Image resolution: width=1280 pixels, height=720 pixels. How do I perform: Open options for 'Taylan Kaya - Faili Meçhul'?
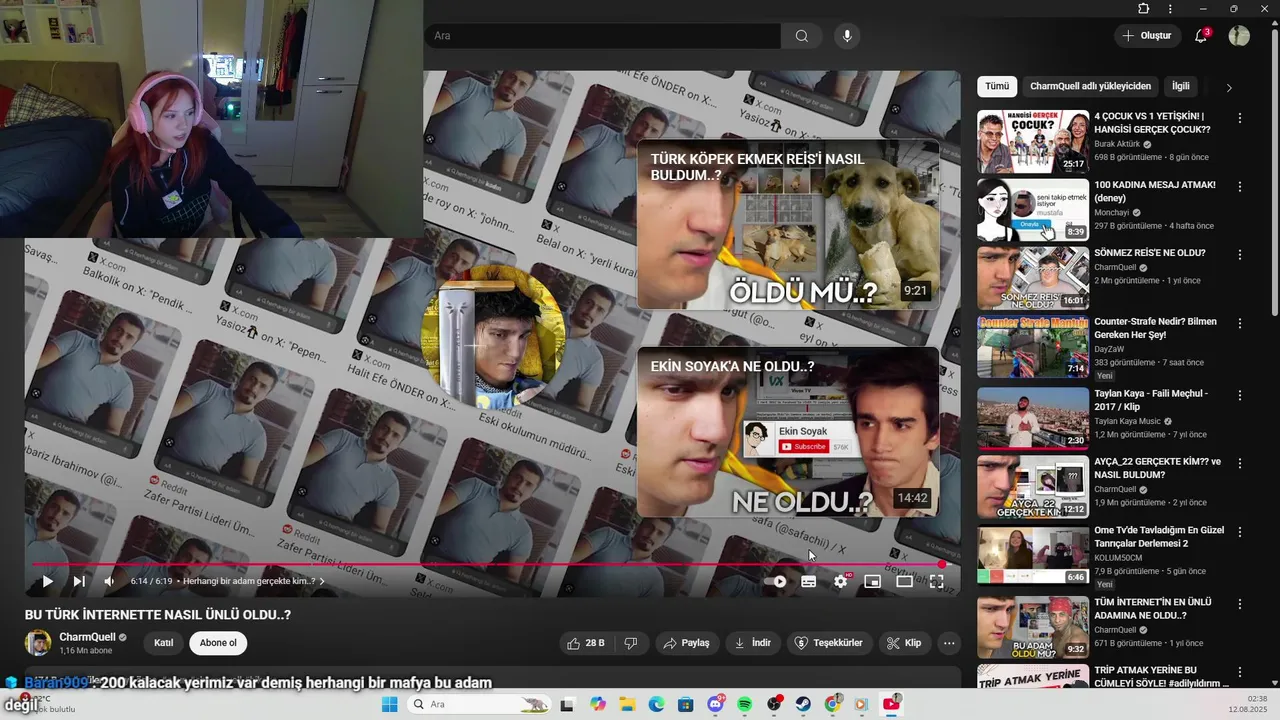coord(1240,395)
